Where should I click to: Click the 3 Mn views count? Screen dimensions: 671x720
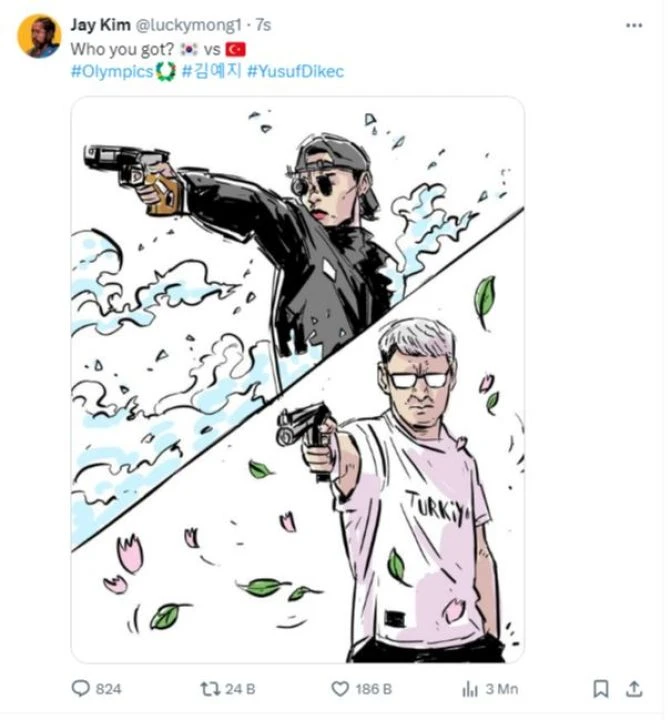coord(500,688)
